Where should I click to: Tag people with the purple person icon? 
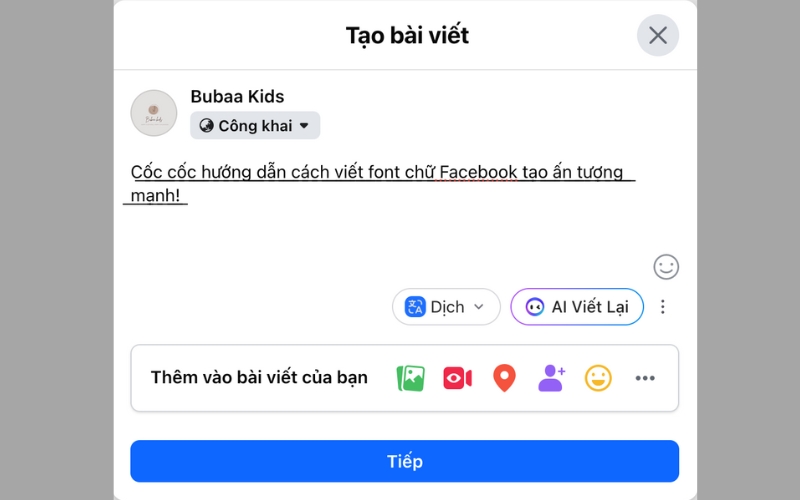551,377
